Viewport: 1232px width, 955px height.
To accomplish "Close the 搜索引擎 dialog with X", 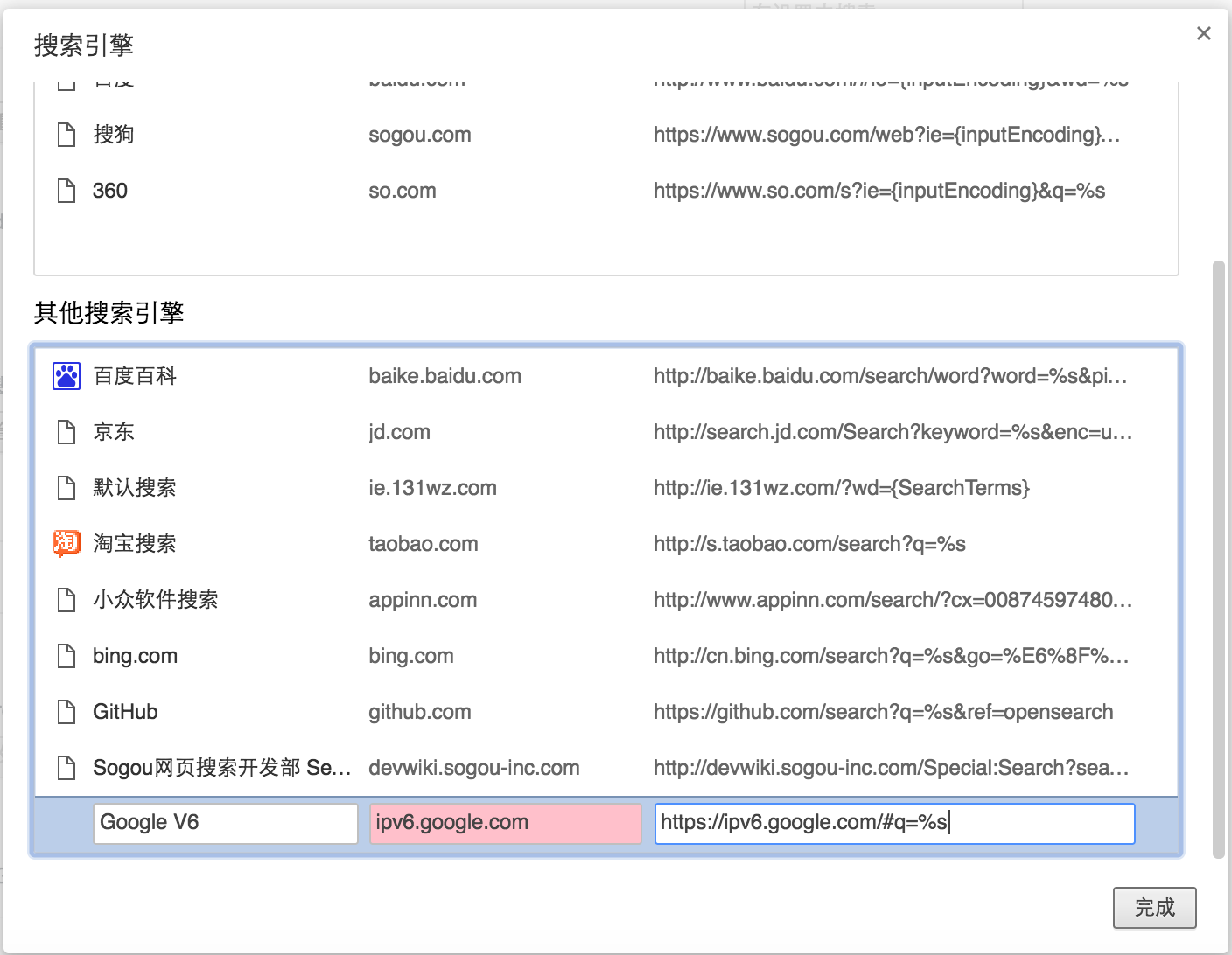I will pyautogui.click(x=1204, y=33).
